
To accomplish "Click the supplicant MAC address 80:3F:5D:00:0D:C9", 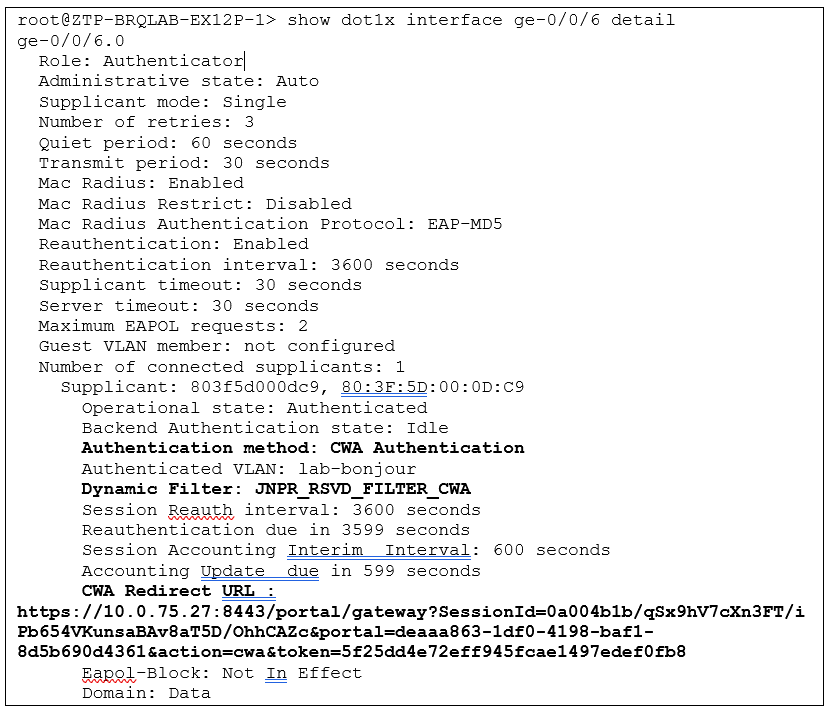I will (432, 387).
